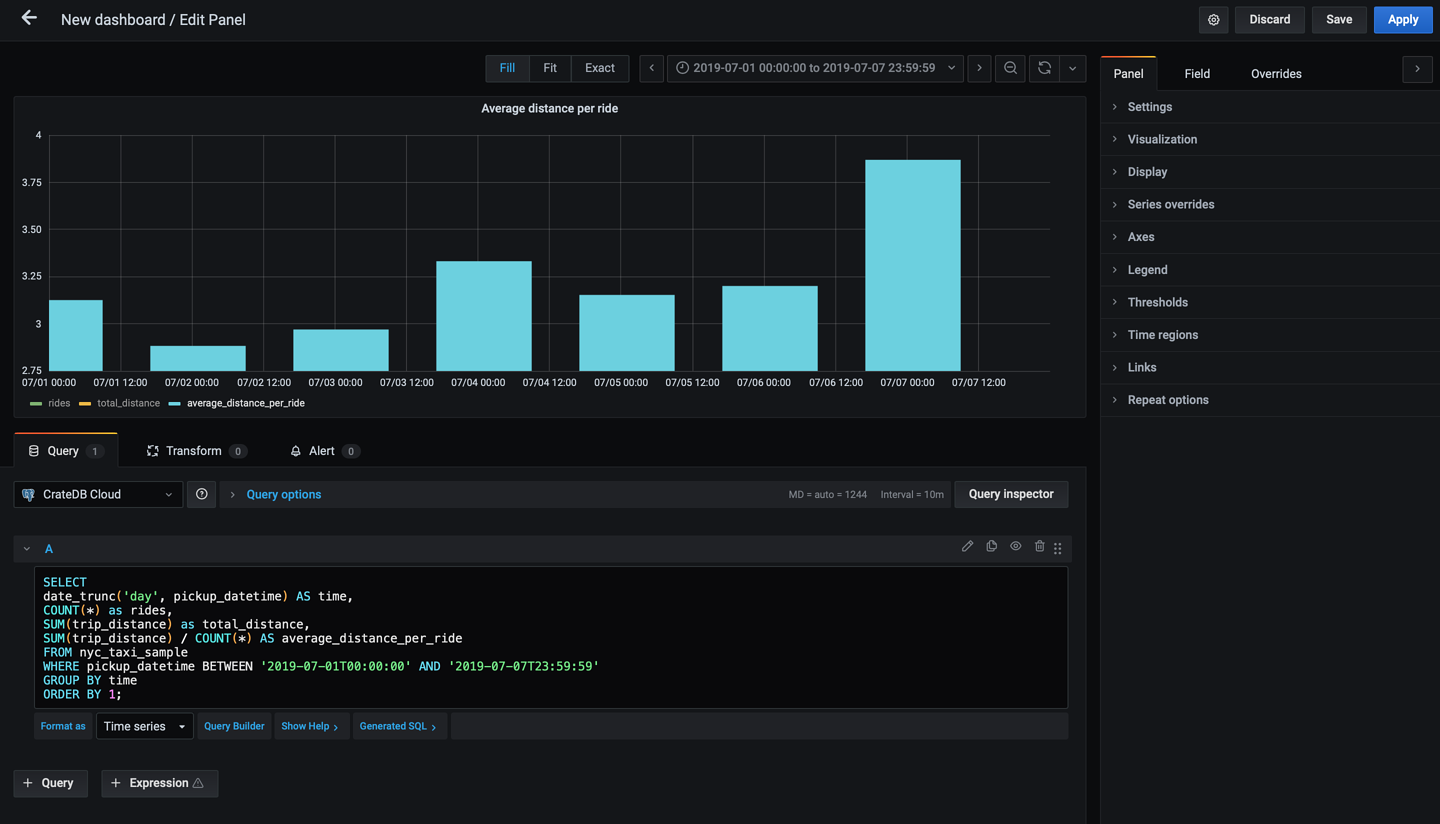Expand the Repeat options section

tap(1270, 400)
